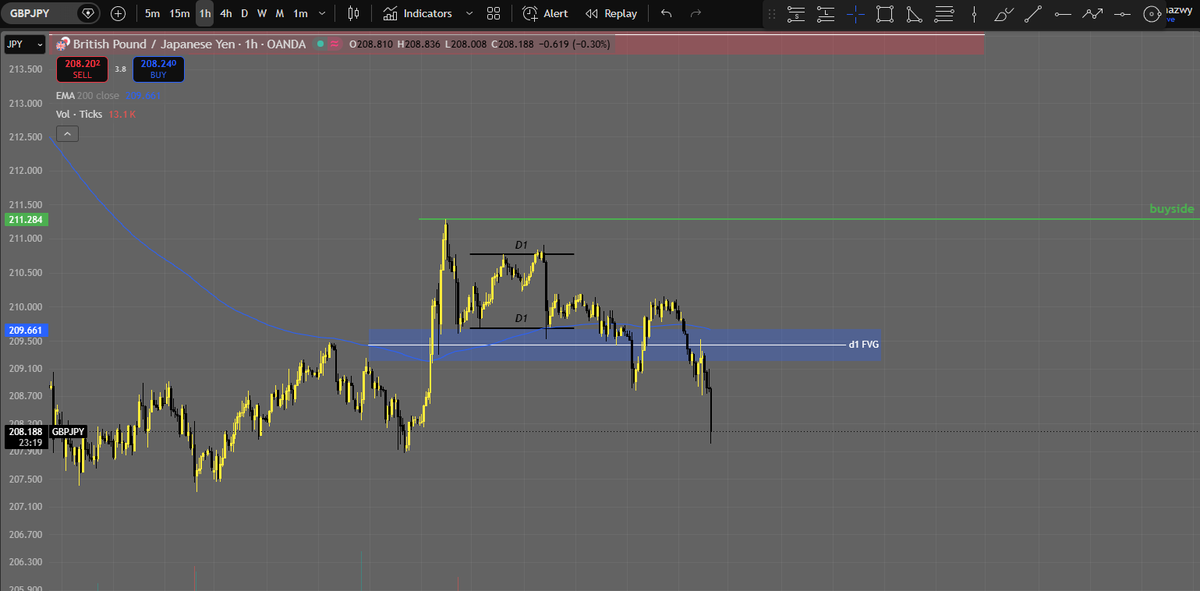
Task: Create a new Alert
Action: (x=545, y=14)
